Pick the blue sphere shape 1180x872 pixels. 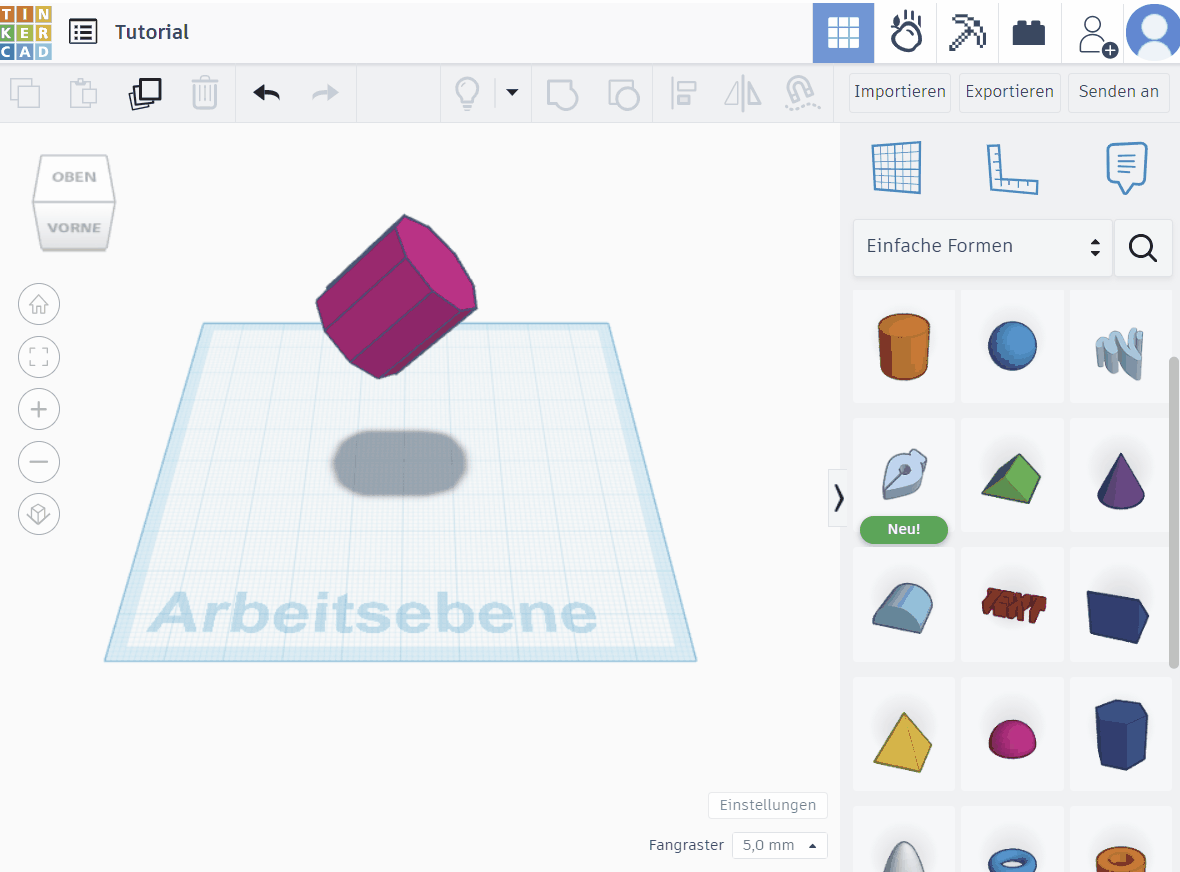click(x=1012, y=346)
